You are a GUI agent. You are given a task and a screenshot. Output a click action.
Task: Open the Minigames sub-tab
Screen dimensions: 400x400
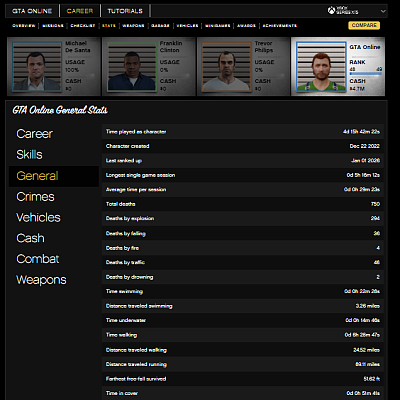point(218,26)
